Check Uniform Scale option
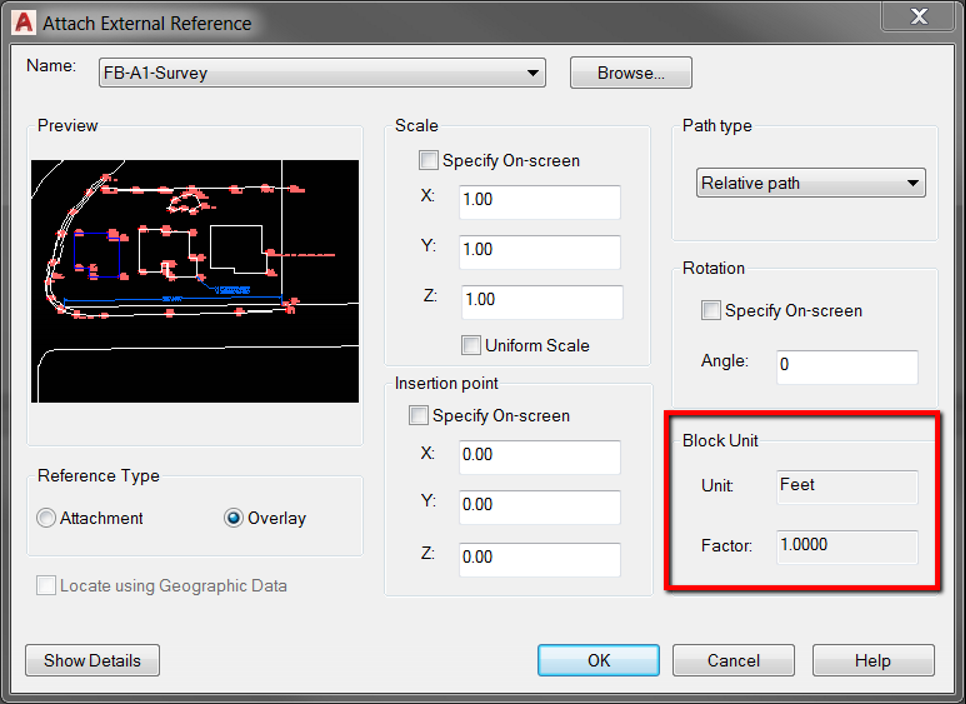The image size is (966, 704). coord(470,345)
